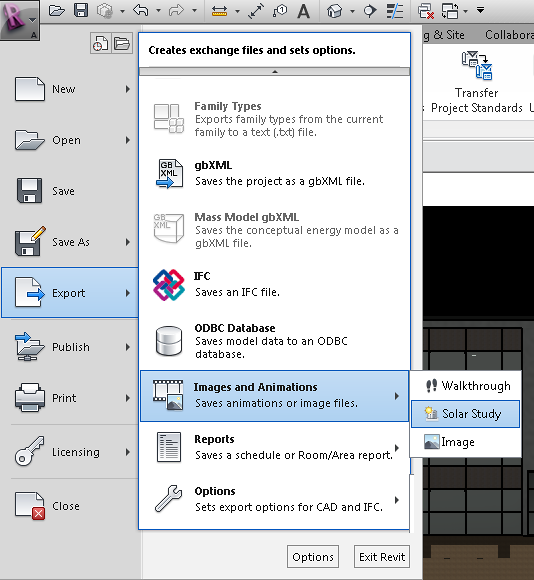Screen dimensions: 534x580
Task: Open the Default 3D View house icon
Action: click(334, 11)
